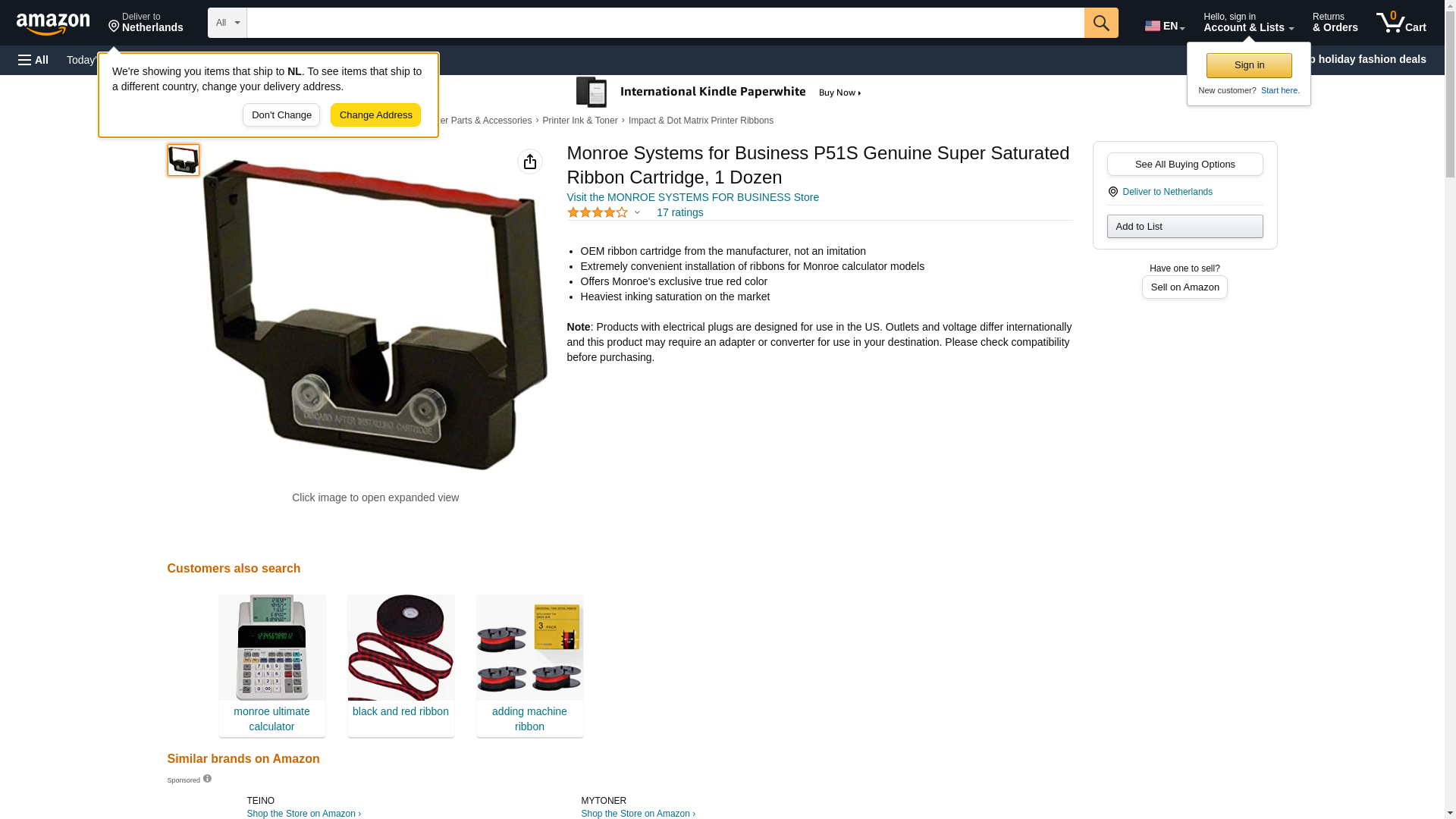Select the product thumbnail image

184,160
